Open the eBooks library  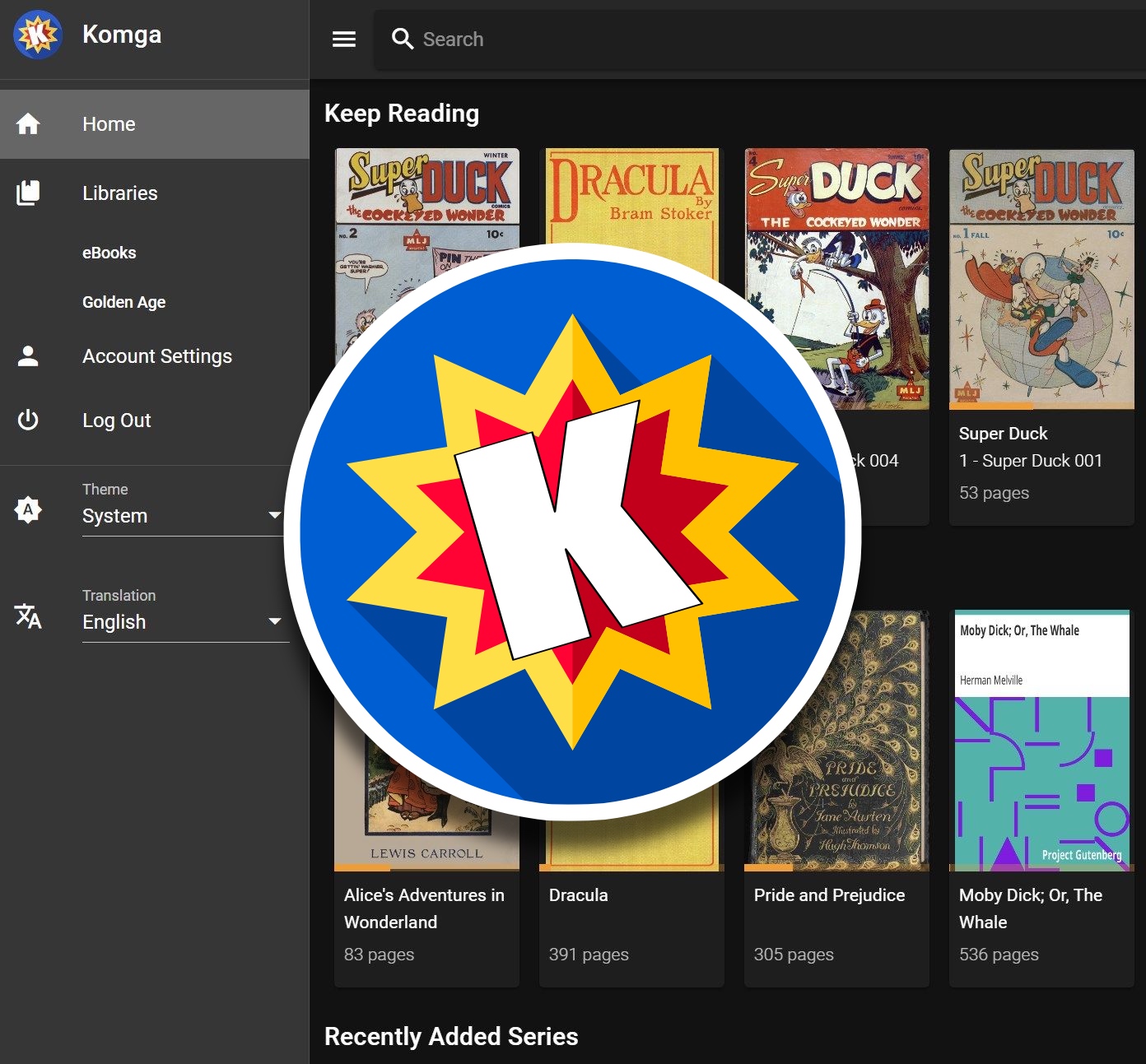pyautogui.click(x=109, y=253)
